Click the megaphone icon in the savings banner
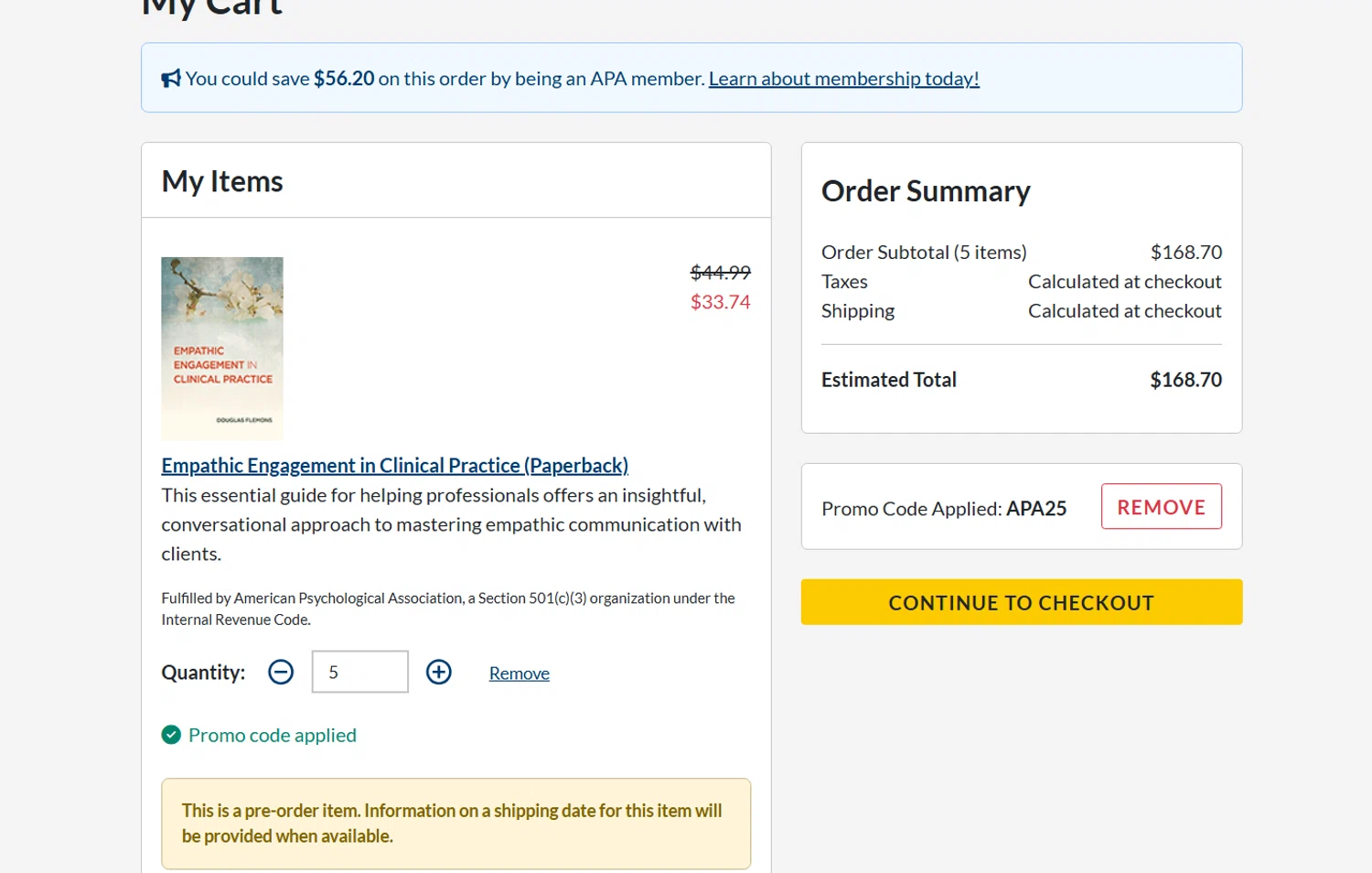The height and width of the screenshot is (873, 1372). [171, 79]
